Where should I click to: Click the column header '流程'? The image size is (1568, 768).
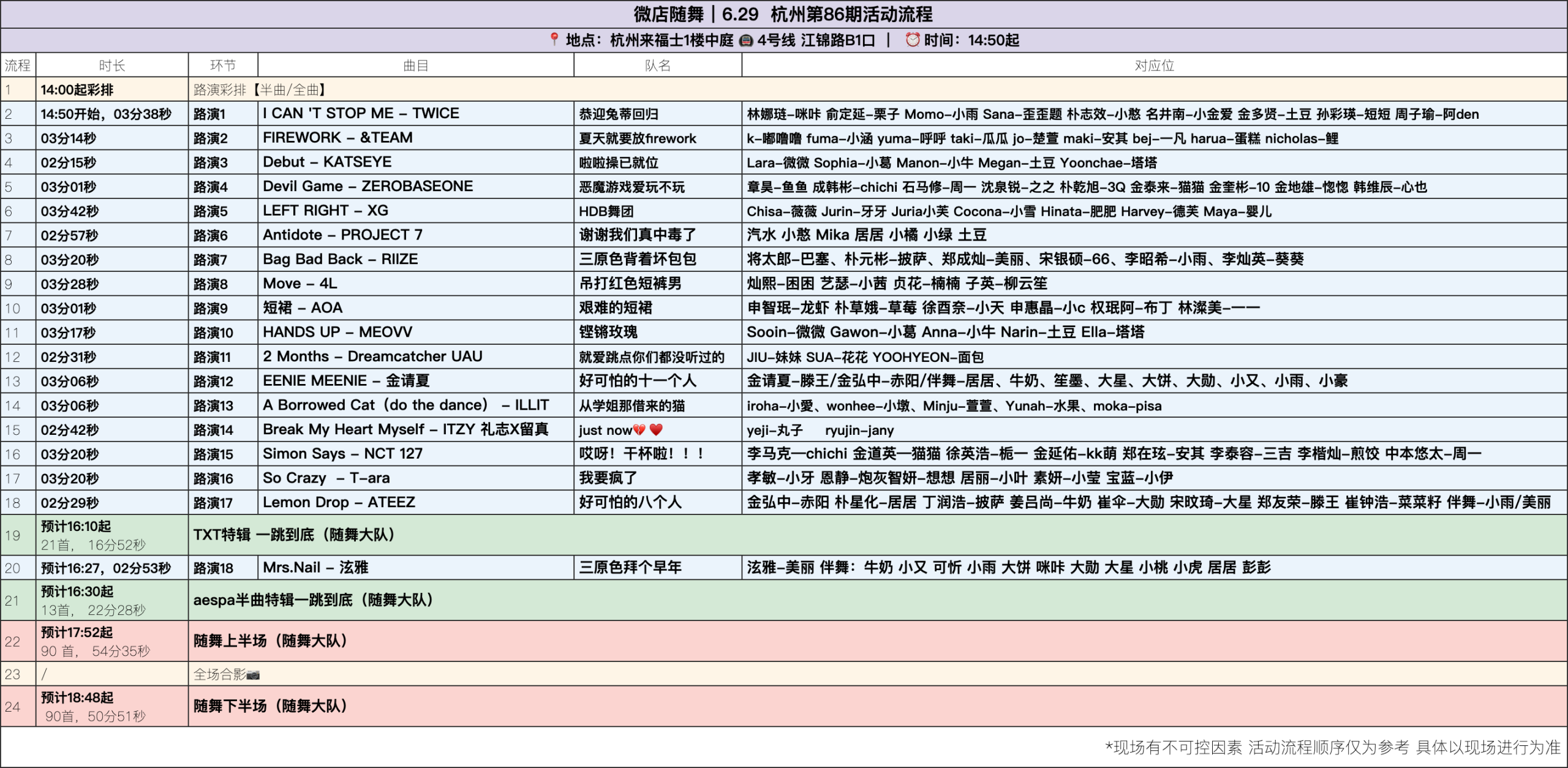point(18,65)
